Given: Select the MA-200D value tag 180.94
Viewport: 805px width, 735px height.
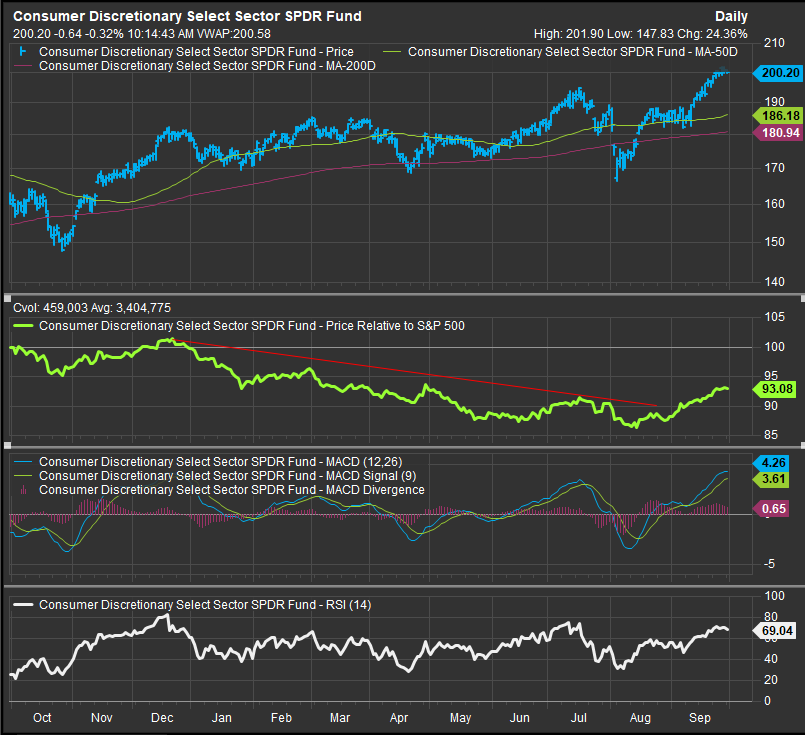Looking at the screenshot, I should 778,133.
